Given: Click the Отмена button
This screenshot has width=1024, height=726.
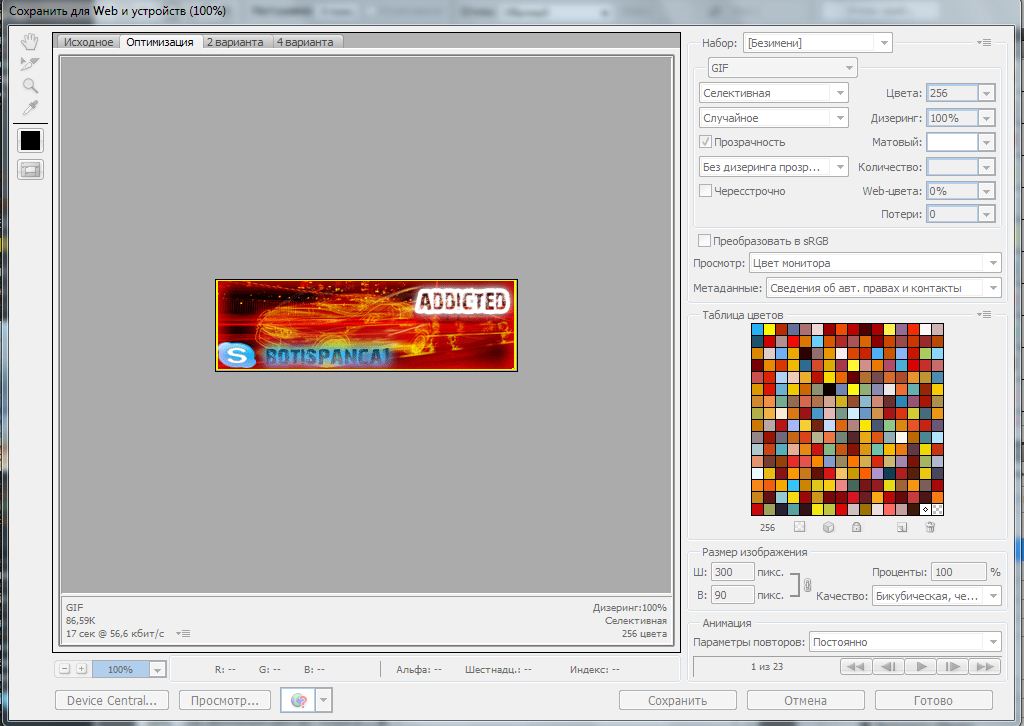Looking at the screenshot, I should 805,701.
